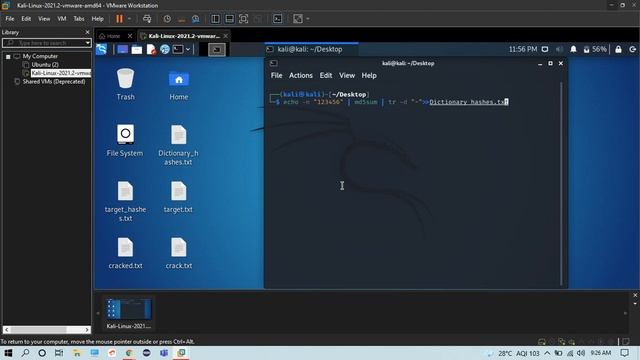This screenshot has width=640, height=360.
Task: Close the Library panel
Action: [x=87, y=32]
